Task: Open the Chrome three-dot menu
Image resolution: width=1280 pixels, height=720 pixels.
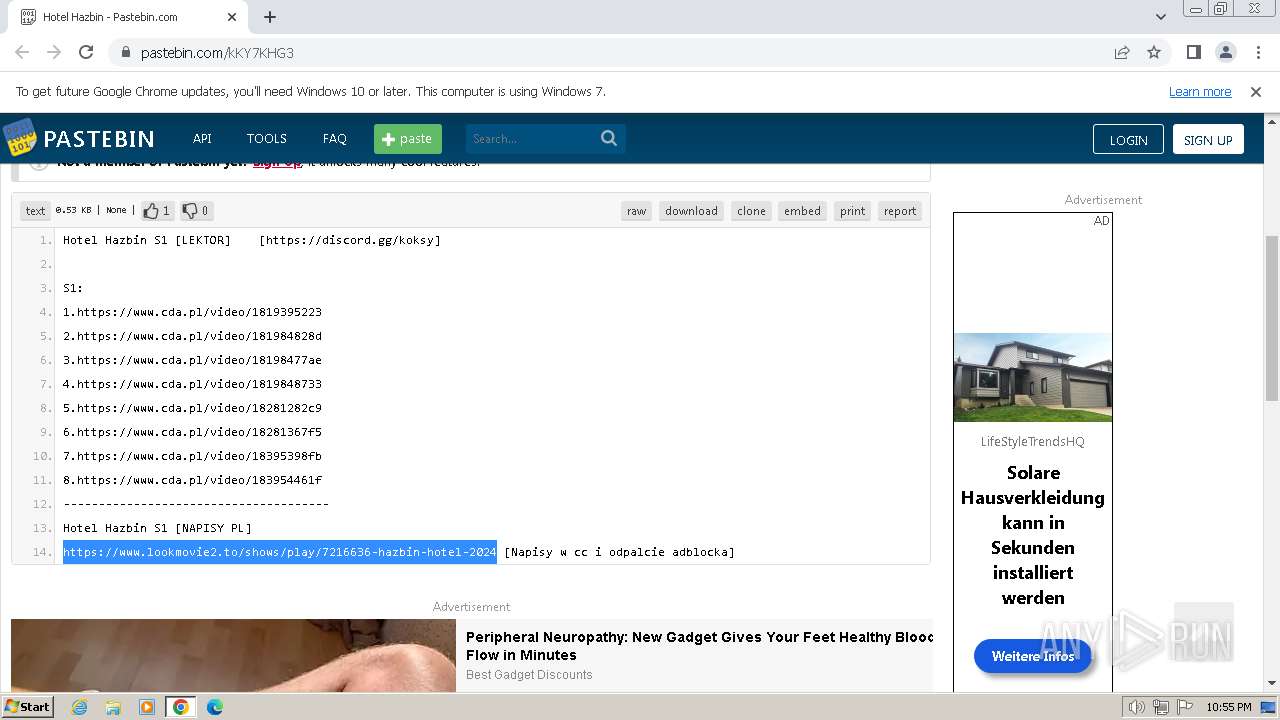Action: point(1257,52)
